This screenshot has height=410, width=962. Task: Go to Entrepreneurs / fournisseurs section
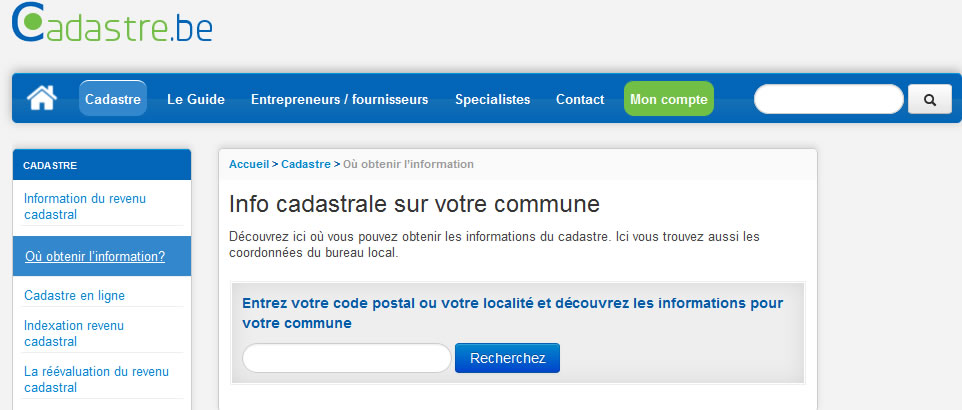(x=339, y=99)
